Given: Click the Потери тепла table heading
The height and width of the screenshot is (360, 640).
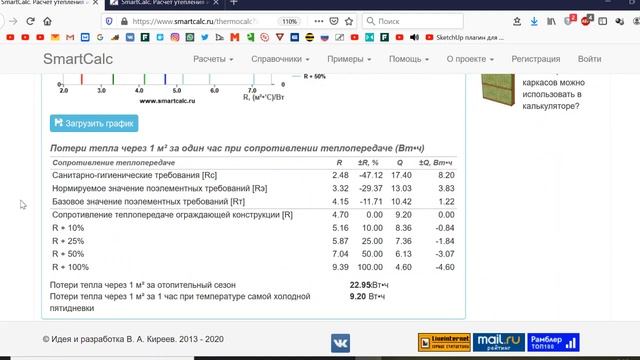Looking at the screenshot, I should point(237,148).
